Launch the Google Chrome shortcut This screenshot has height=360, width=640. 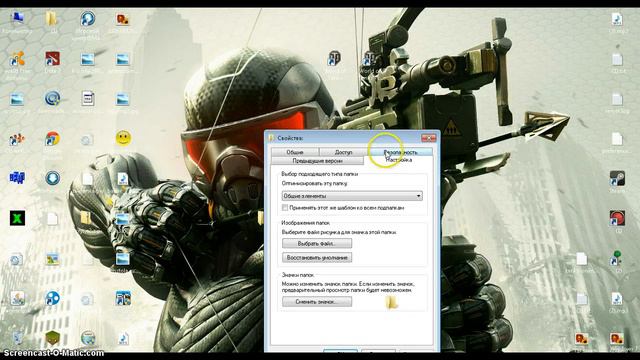52,139
